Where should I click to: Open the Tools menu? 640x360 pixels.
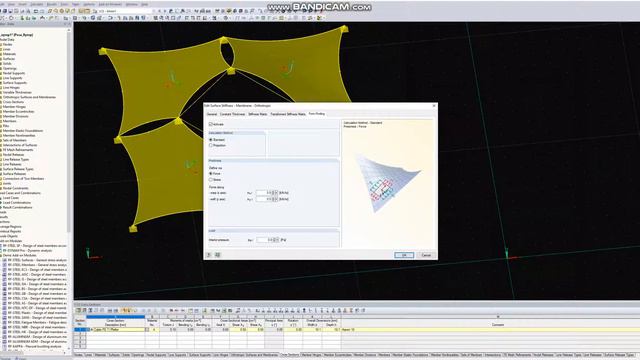tap(64, 4)
